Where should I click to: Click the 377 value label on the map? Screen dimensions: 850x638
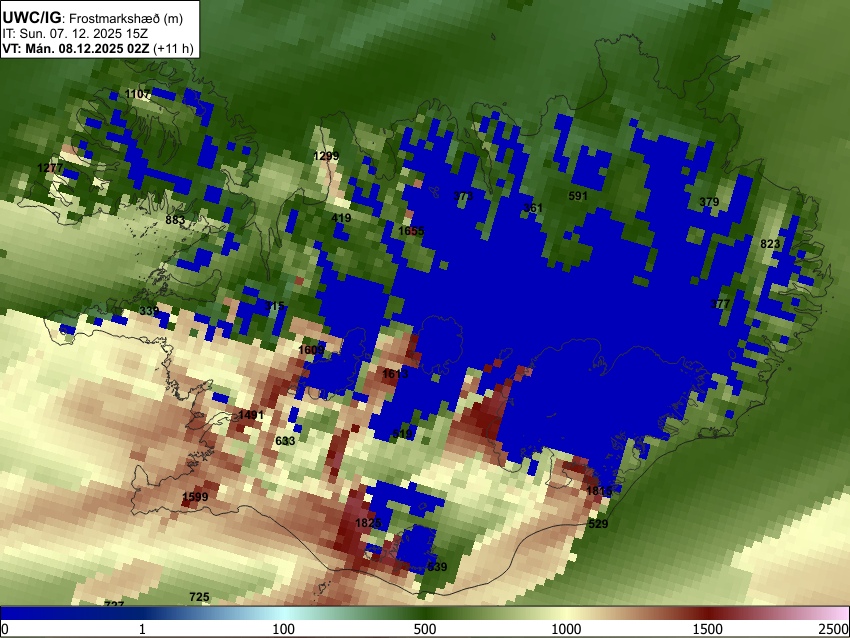(720, 304)
